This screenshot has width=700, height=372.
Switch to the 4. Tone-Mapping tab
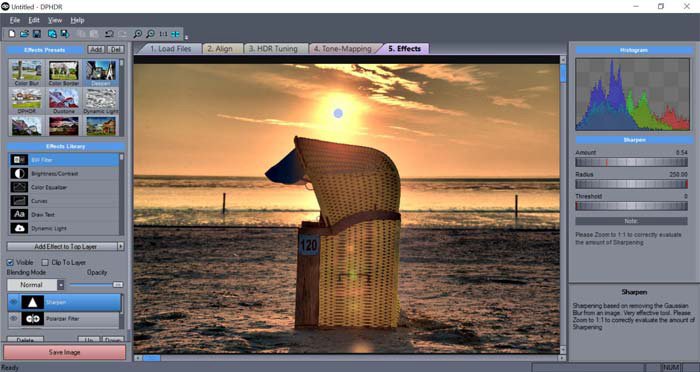[345, 49]
